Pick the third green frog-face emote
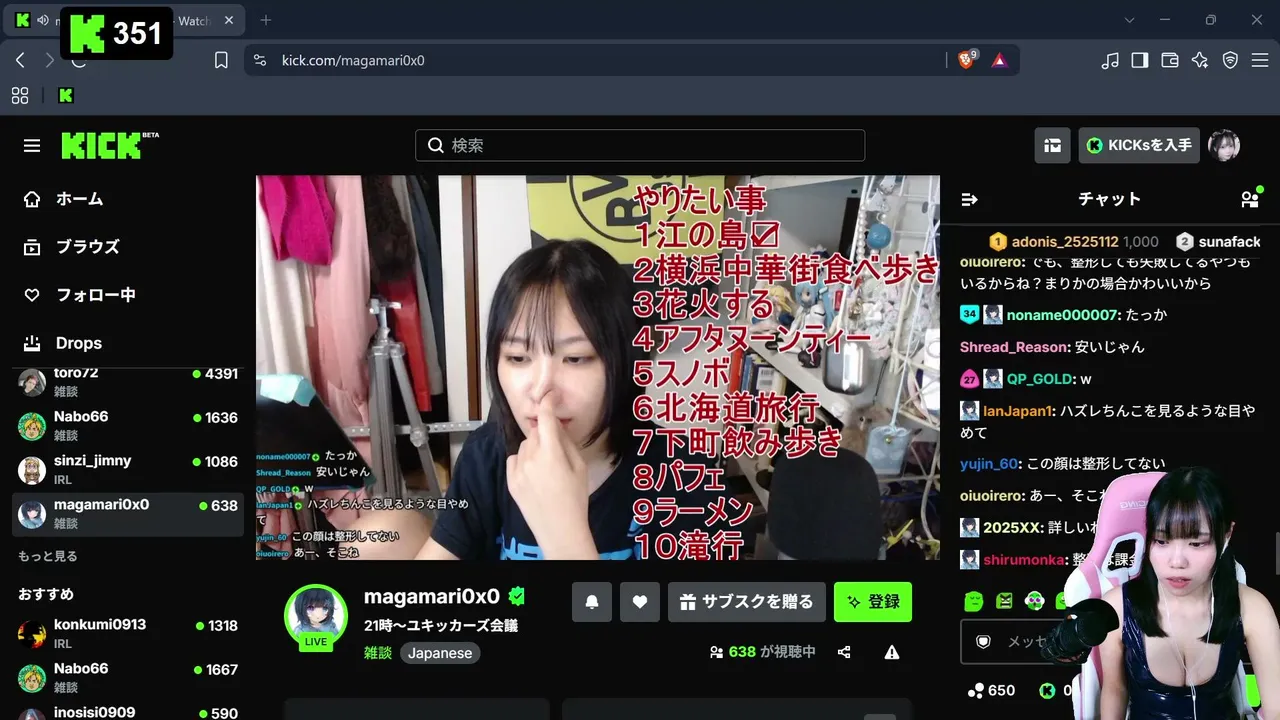This screenshot has height=720, width=1280. 1035,601
